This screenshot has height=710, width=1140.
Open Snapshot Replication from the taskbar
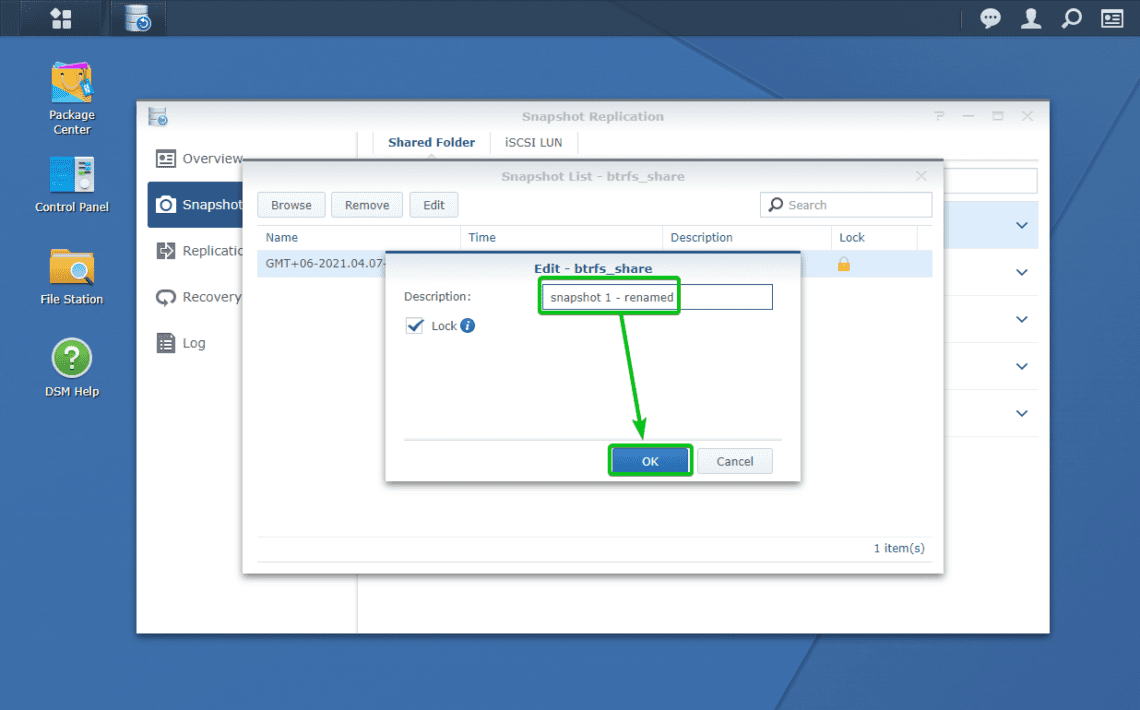click(137, 17)
